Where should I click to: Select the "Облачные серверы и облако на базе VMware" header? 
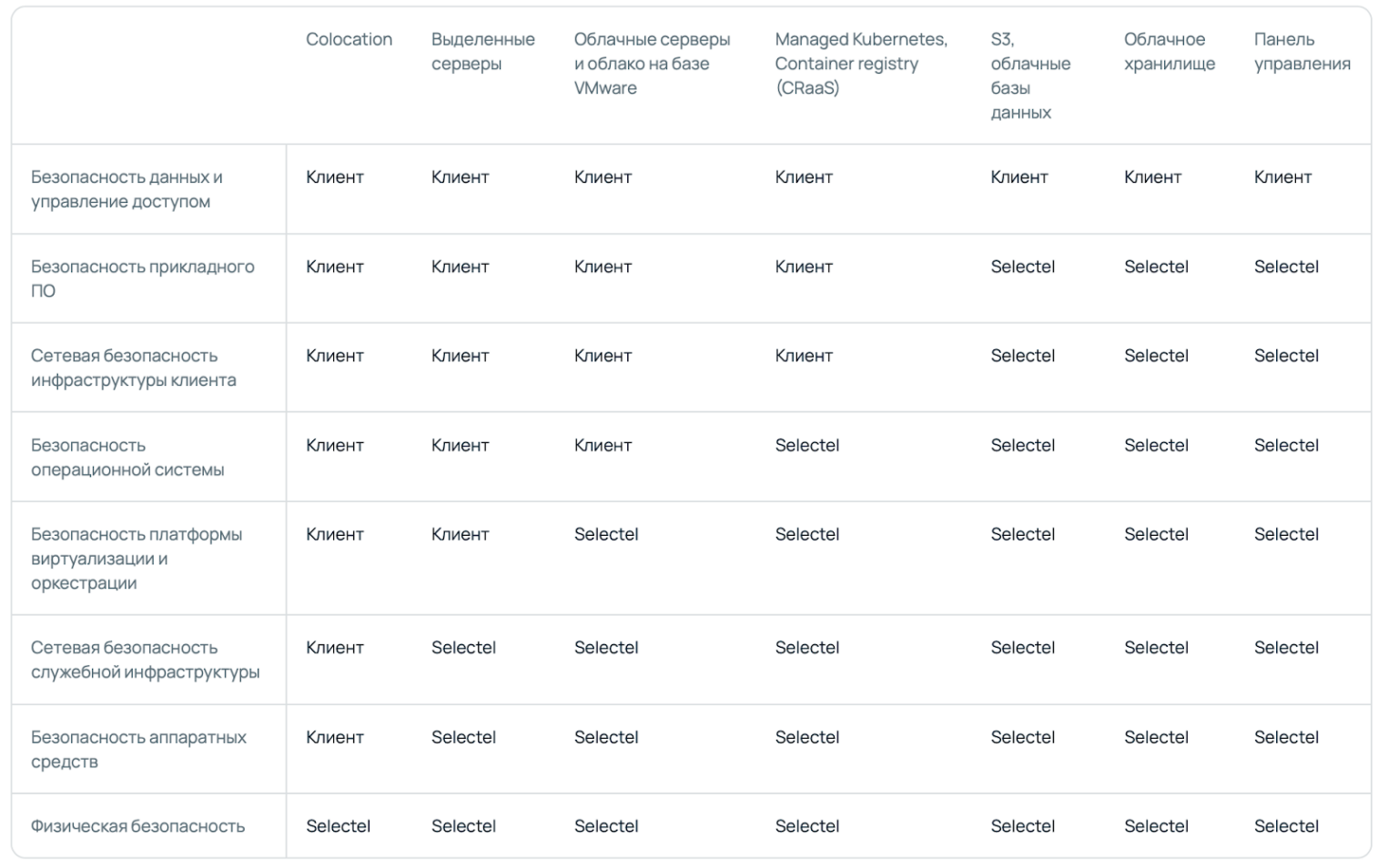[x=652, y=64]
